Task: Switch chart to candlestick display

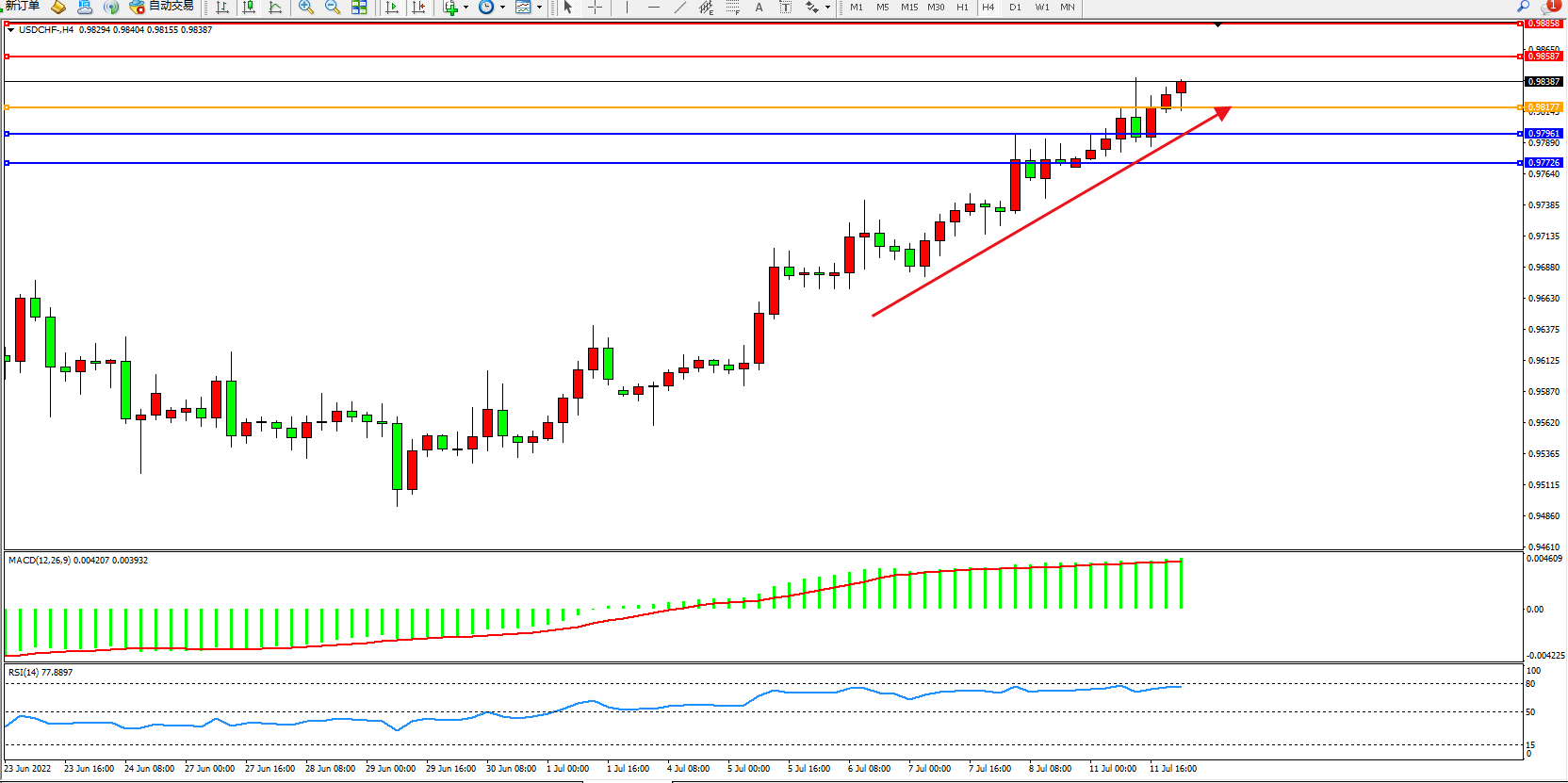Action: click(x=249, y=8)
